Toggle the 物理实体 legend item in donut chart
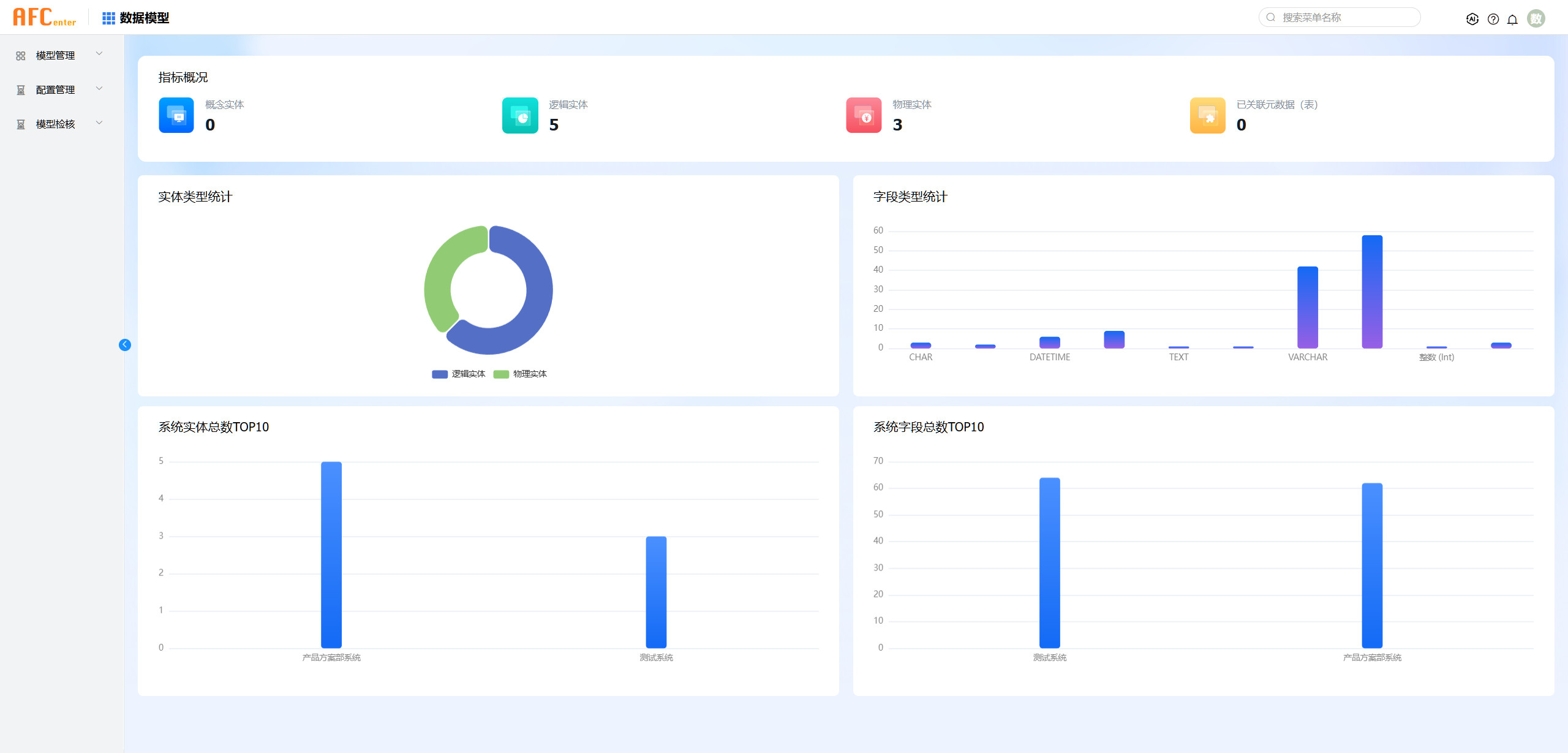Image resolution: width=1568 pixels, height=753 pixels. click(521, 374)
